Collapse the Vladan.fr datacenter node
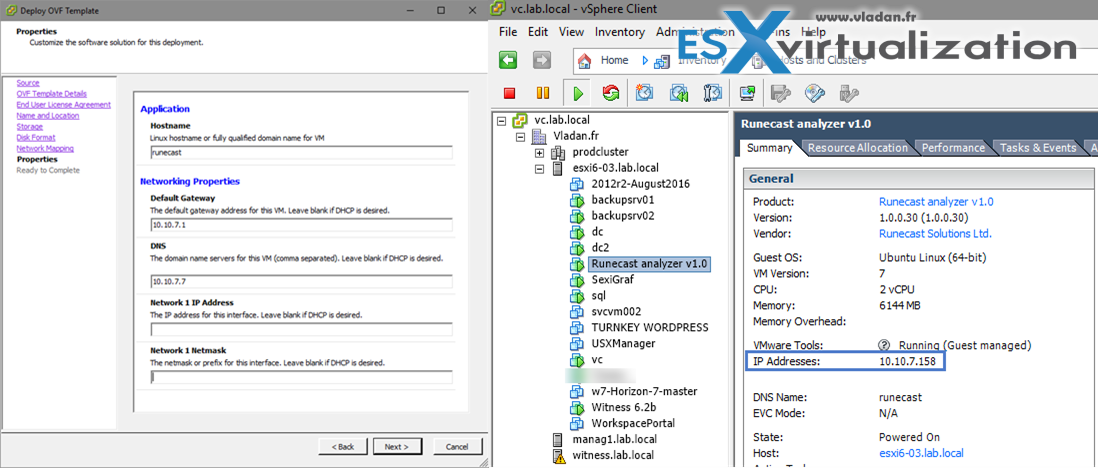Screen dimensions: 1098x468 [x=520, y=137]
